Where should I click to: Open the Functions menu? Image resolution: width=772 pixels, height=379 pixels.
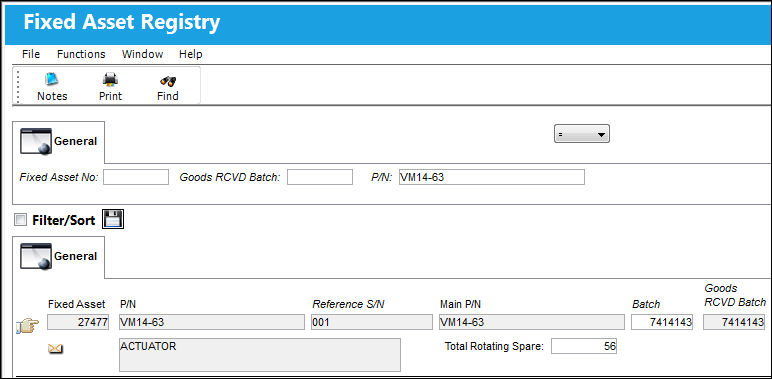tap(81, 54)
